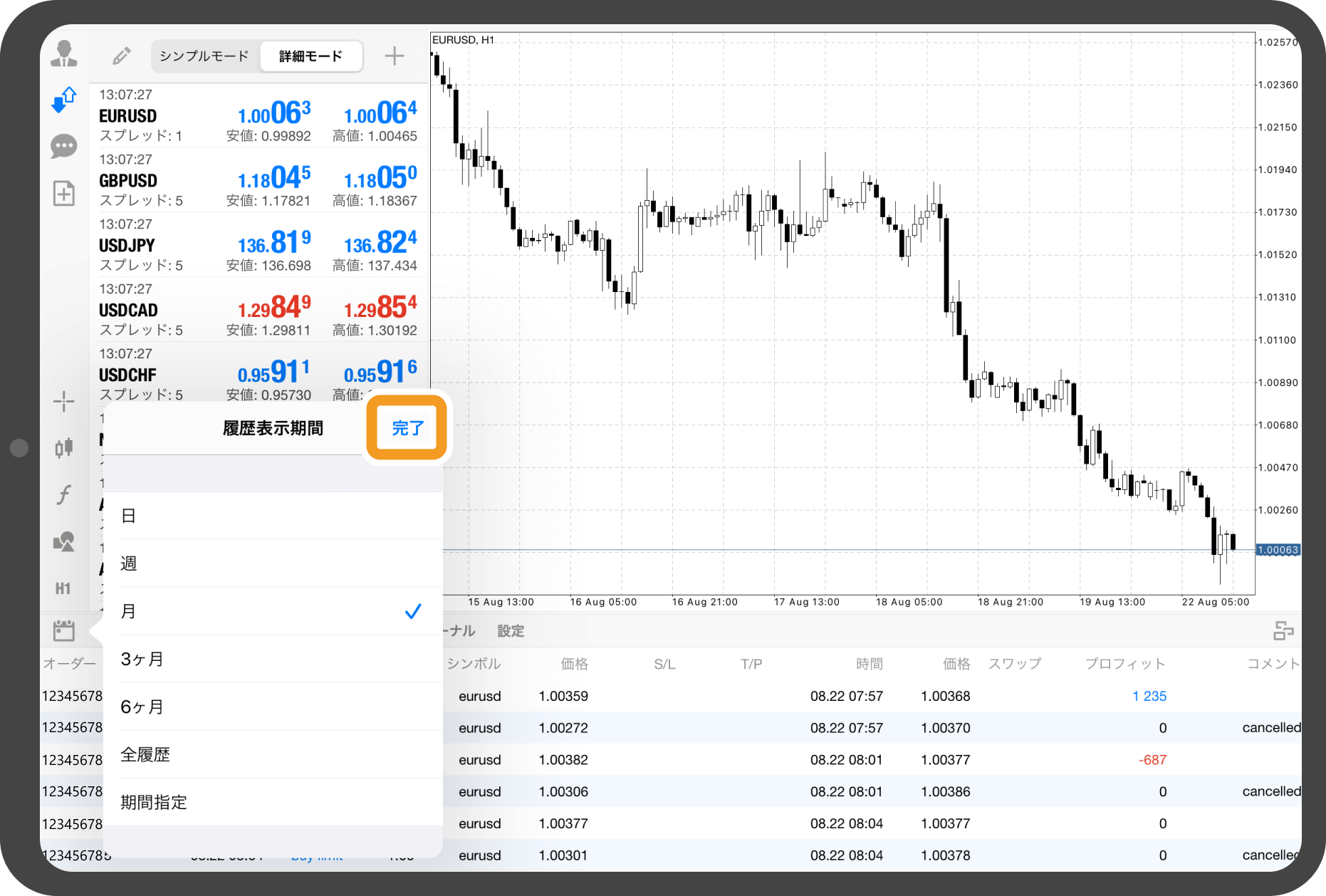Click the price cell 1.00272
1326x896 pixels.
563,728
